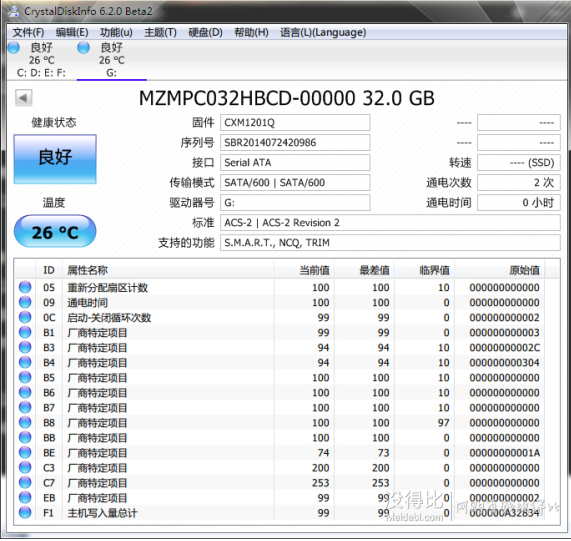Click the S.M.A.R.T., NCQ, TRIM features field
This screenshot has width=571, height=541.
pyautogui.click(x=390, y=243)
